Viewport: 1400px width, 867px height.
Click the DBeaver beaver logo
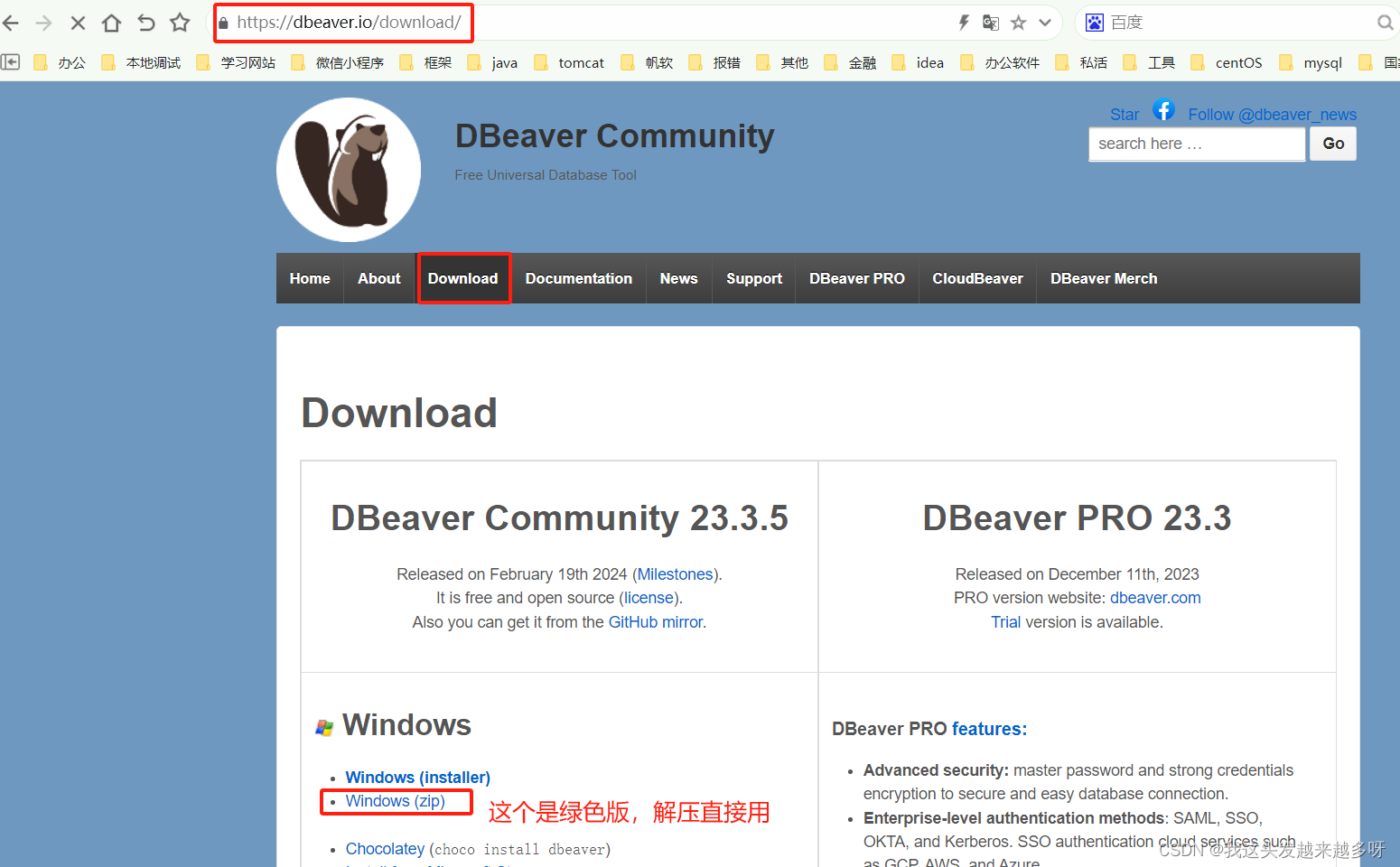[349, 170]
